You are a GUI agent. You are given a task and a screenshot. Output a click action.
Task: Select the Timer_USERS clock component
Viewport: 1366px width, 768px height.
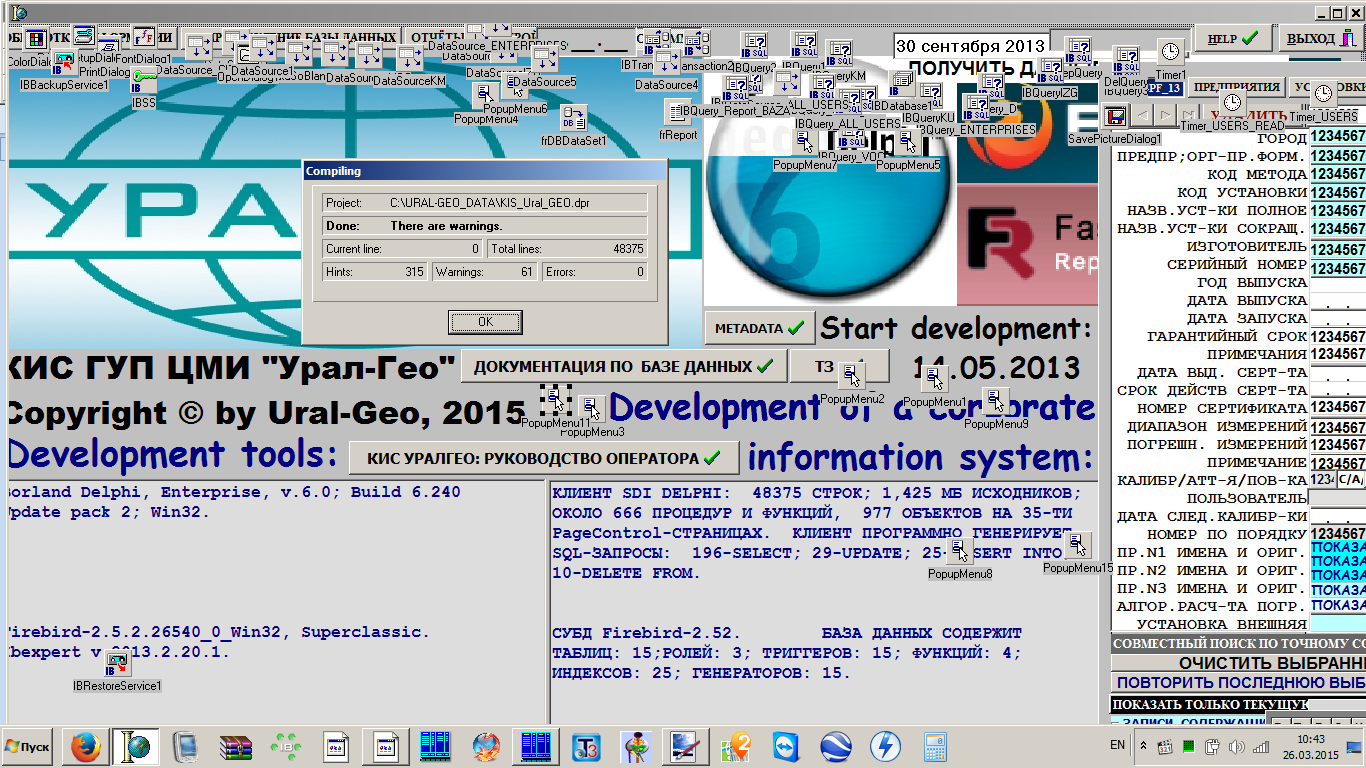[x=1324, y=94]
